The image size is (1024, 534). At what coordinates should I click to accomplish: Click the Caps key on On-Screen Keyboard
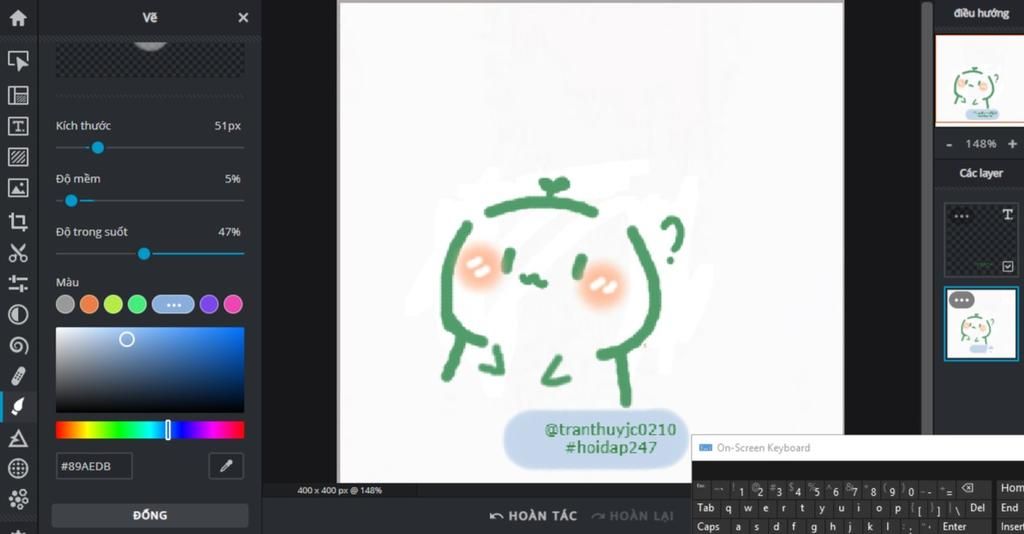709,526
